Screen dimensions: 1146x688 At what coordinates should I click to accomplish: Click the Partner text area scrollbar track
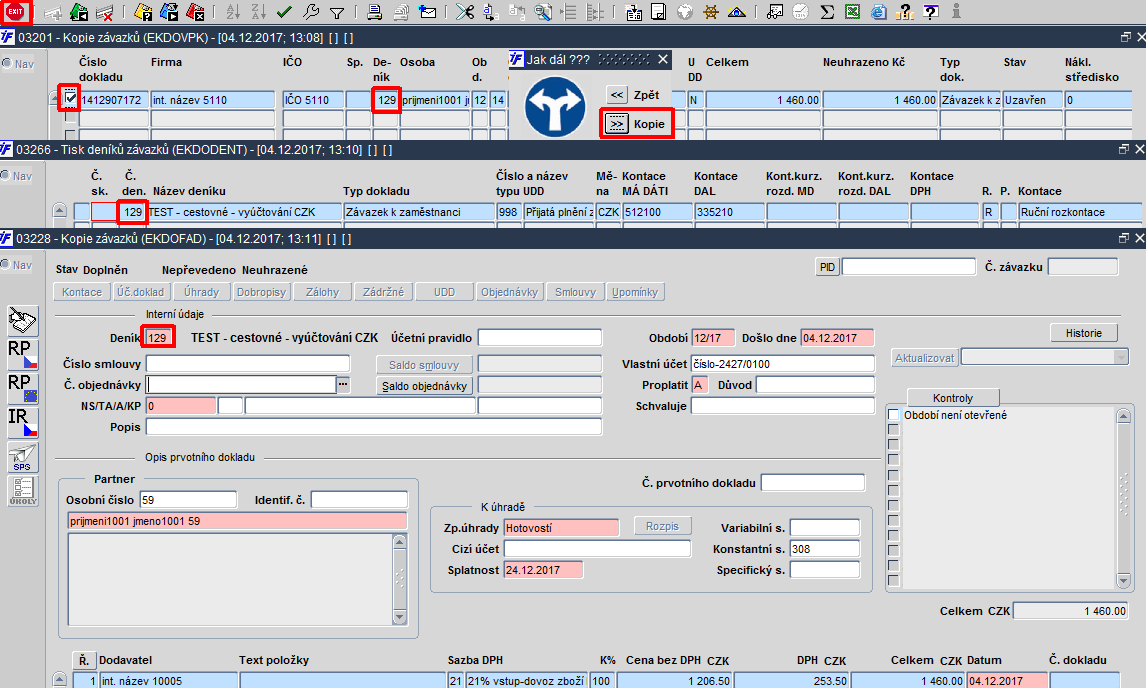(x=399, y=579)
